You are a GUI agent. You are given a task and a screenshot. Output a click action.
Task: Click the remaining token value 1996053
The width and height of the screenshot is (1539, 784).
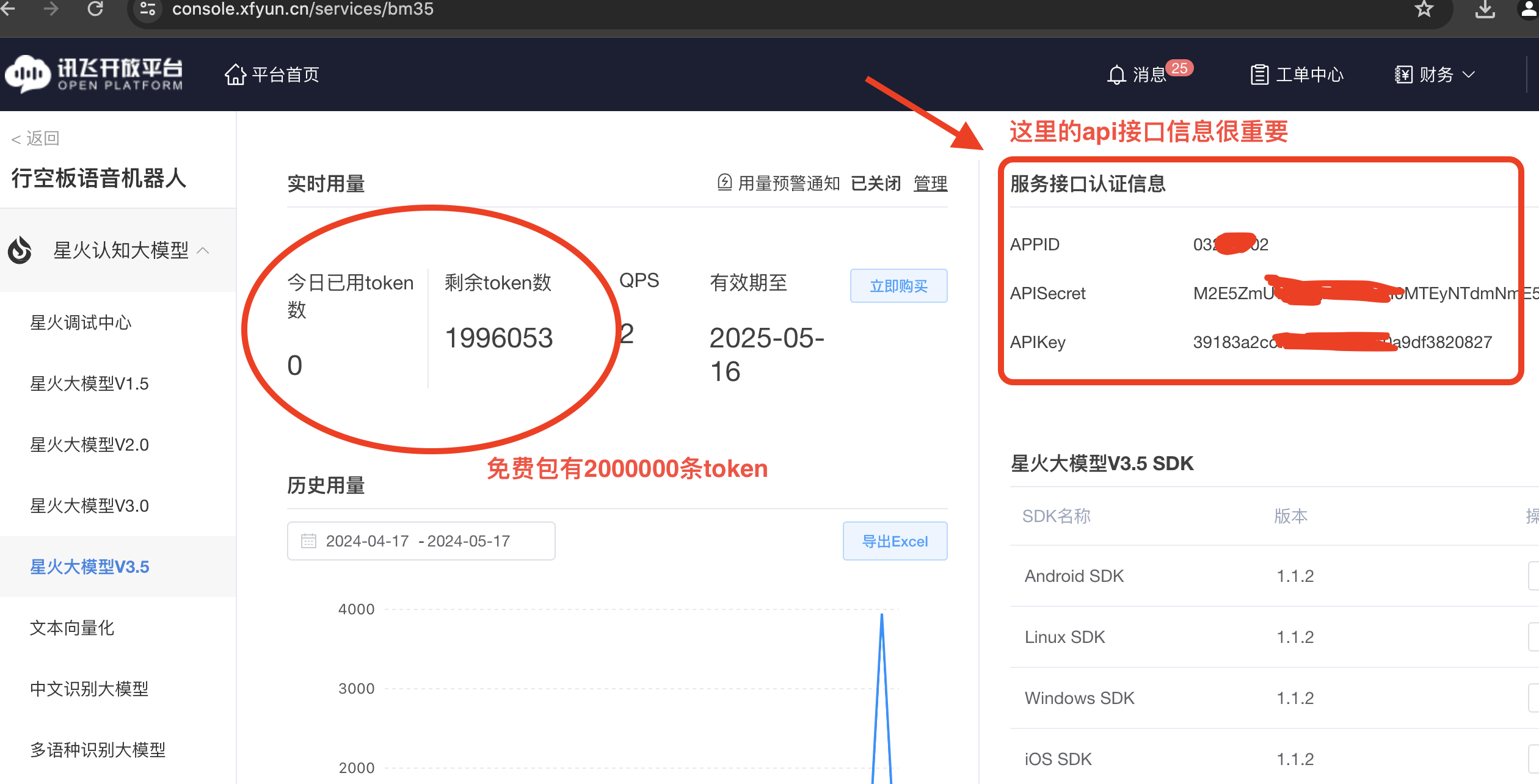coord(499,338)
